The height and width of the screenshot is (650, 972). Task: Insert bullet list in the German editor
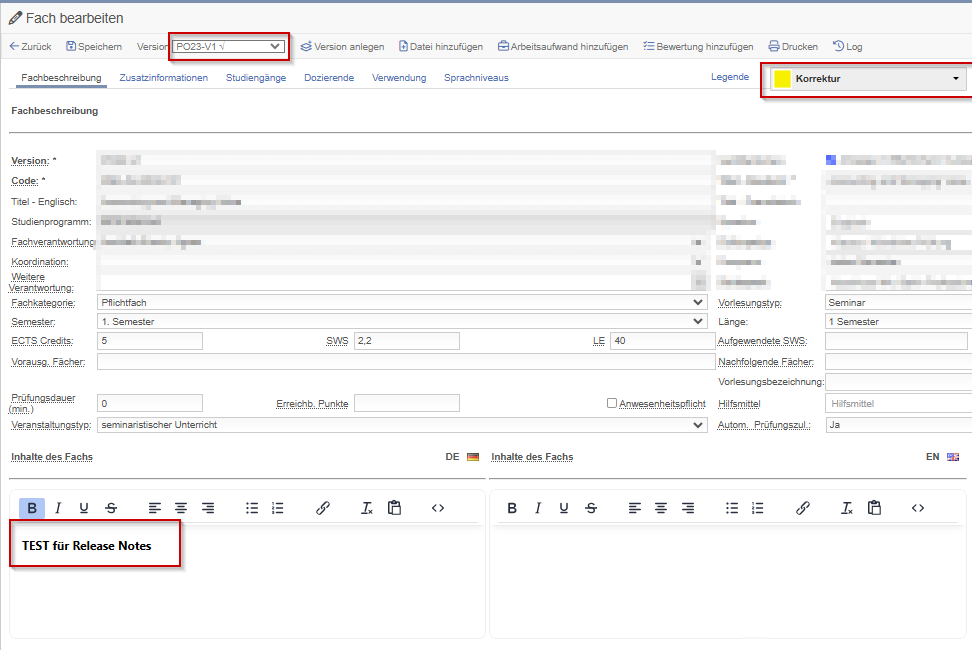coord(252,508)
